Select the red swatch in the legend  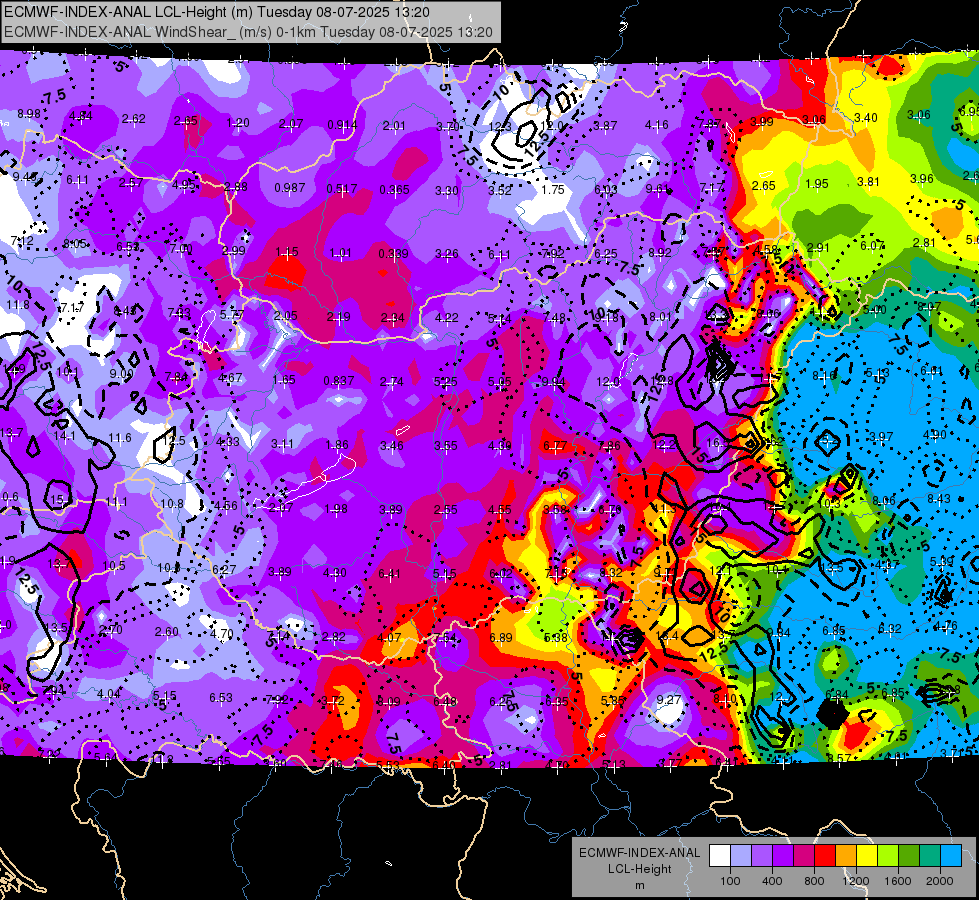pos(825,856)
